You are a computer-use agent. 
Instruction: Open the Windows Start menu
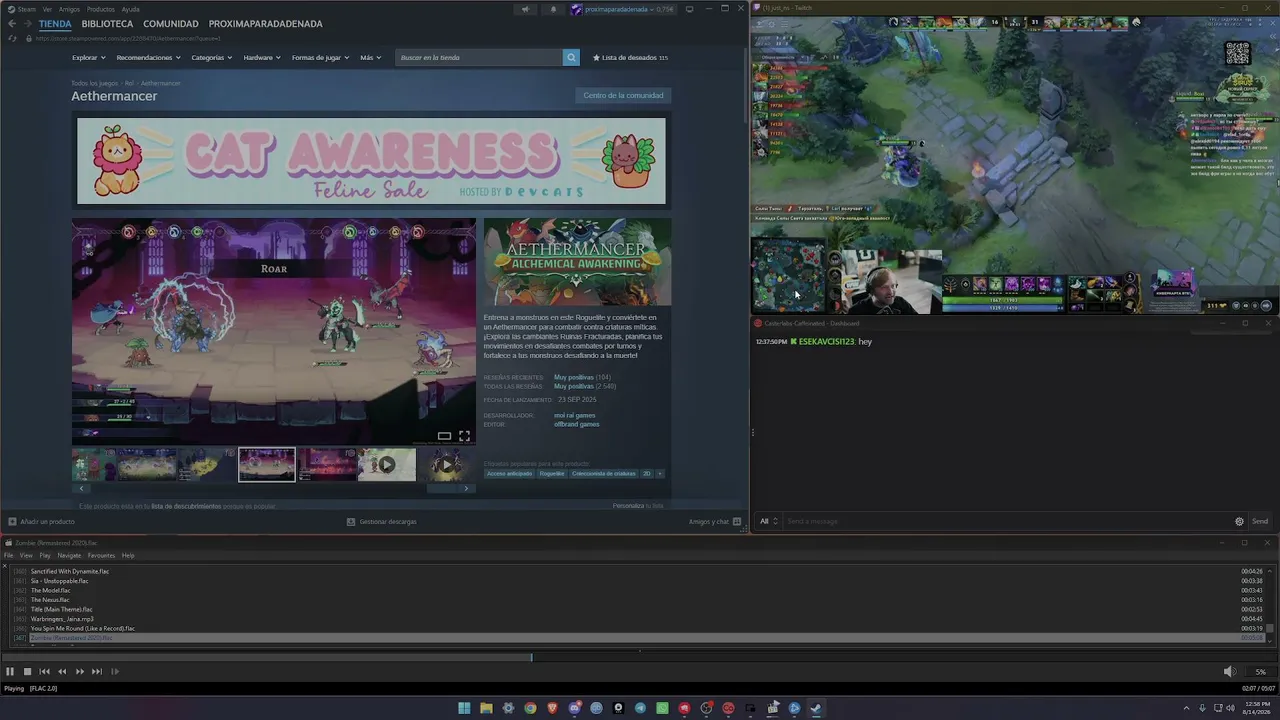click(464, 709)
